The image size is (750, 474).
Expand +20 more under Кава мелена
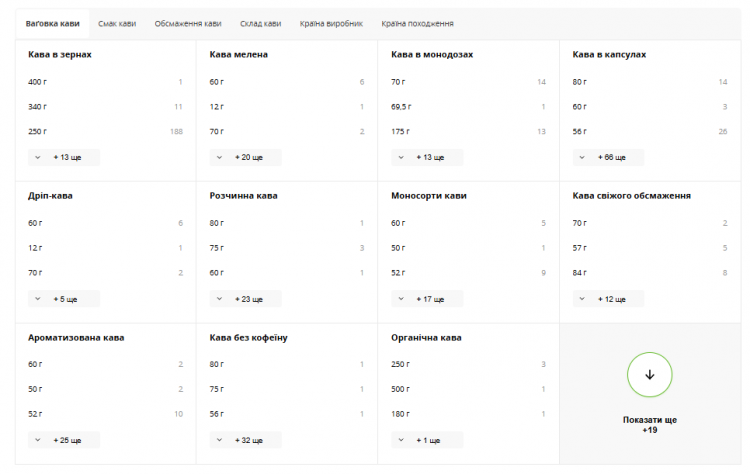[245, 157]
